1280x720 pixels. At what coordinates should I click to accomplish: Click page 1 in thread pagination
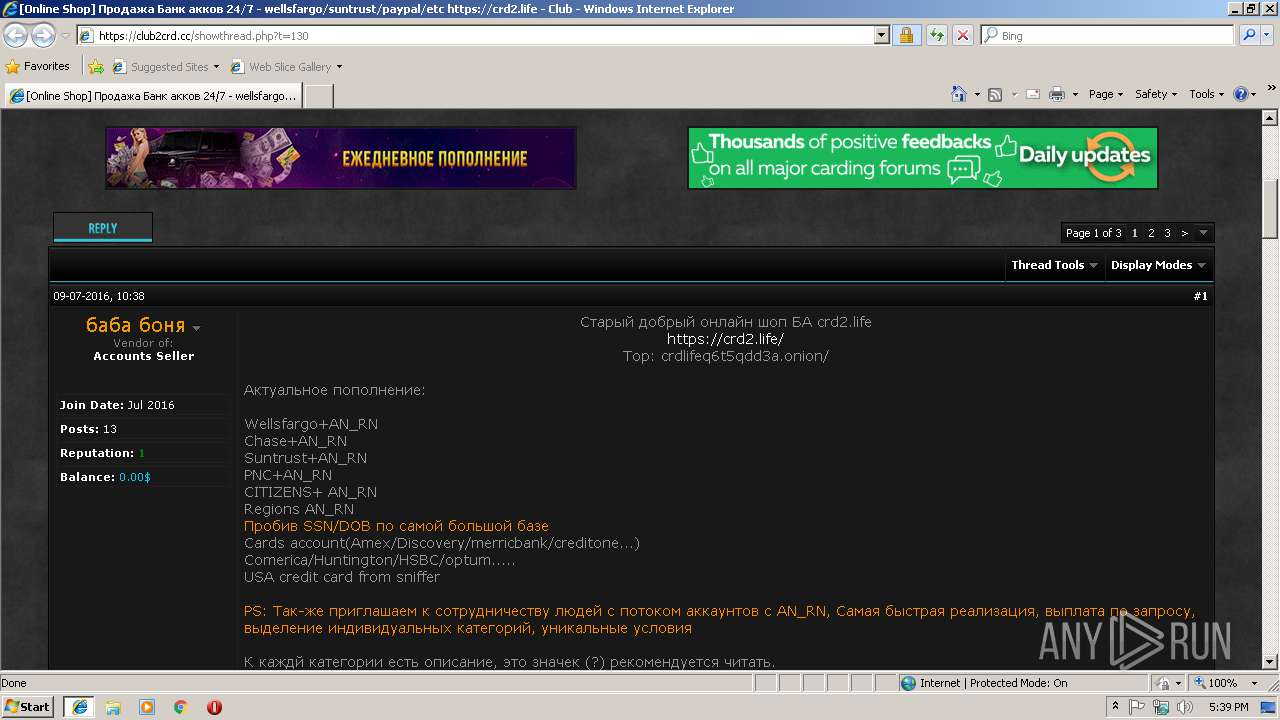[x=1135, y=233]
